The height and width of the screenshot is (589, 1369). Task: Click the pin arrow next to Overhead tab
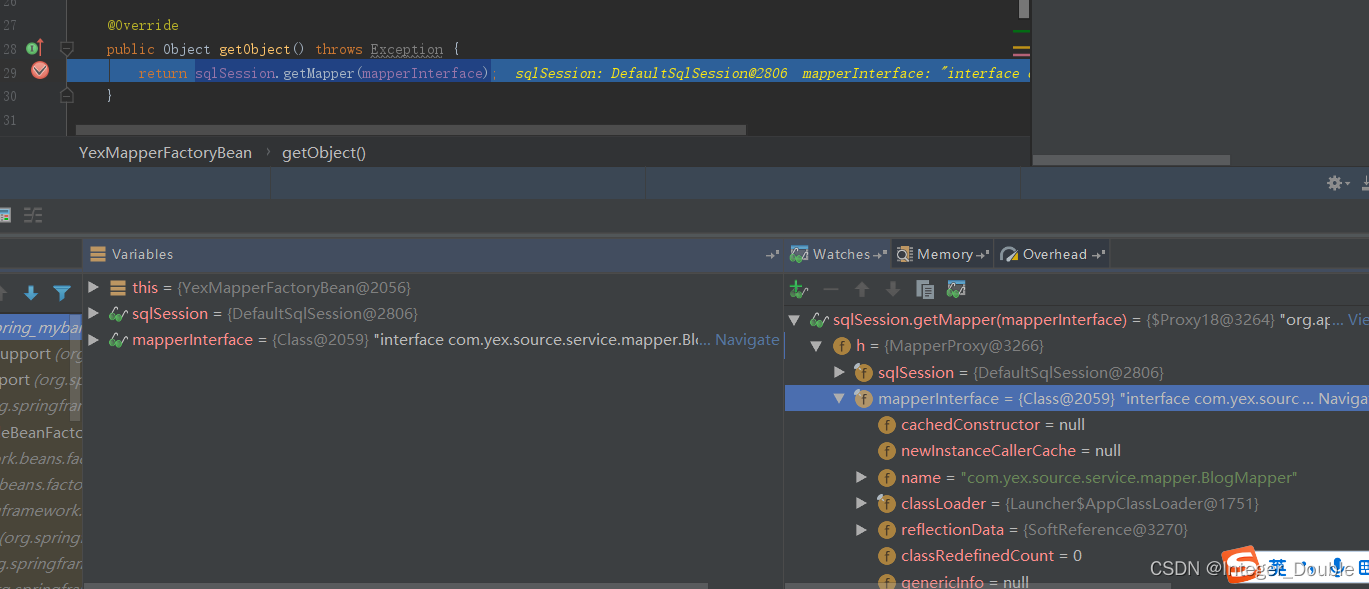tap(1098, 255)
